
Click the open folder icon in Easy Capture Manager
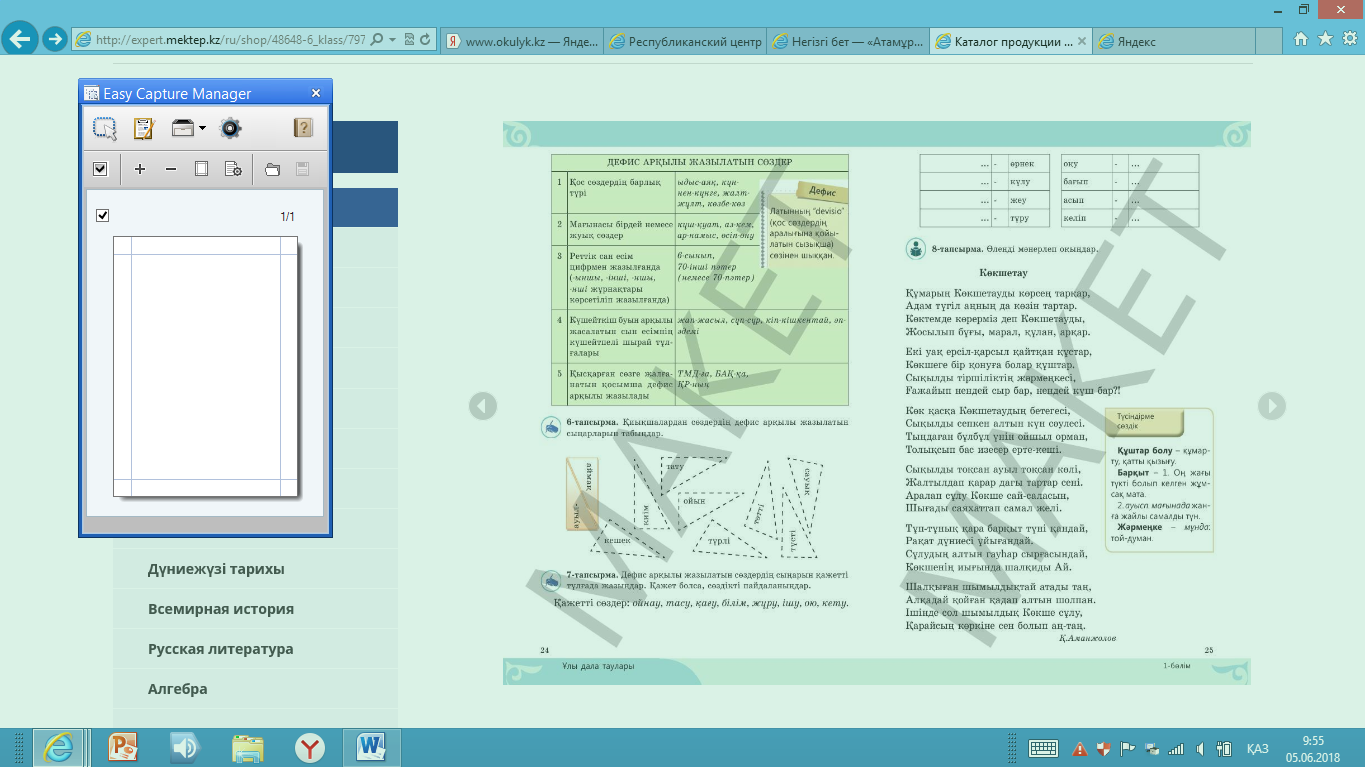[x=272, y=169]
